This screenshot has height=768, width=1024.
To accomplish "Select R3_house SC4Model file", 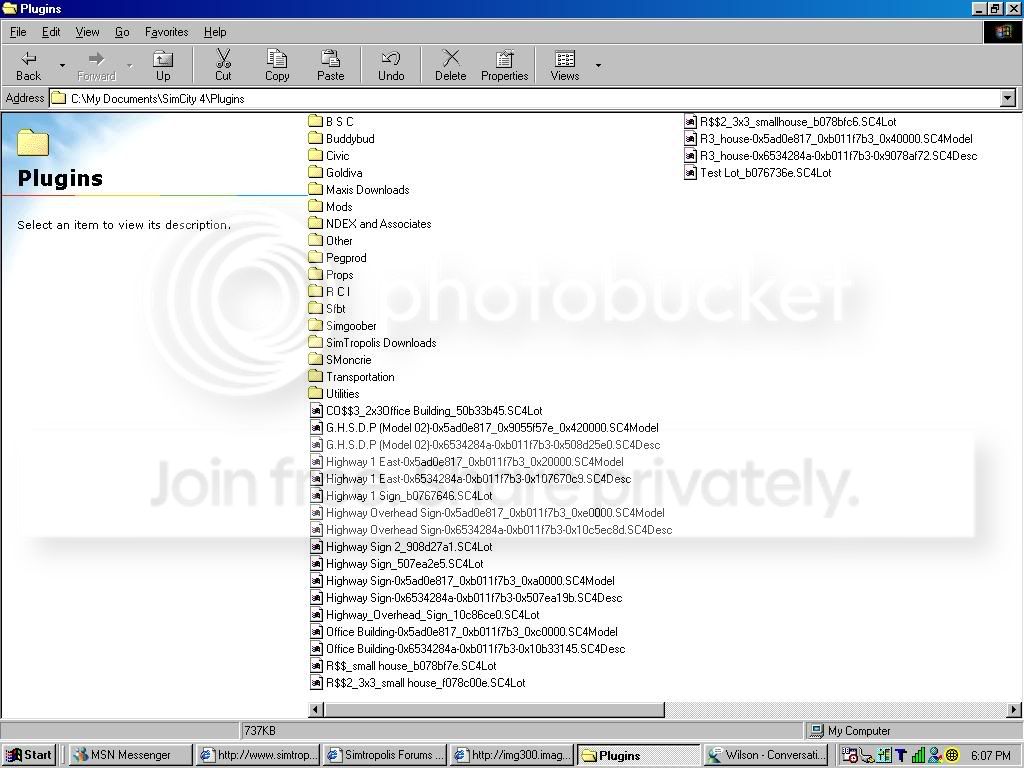I will point(828,138).
